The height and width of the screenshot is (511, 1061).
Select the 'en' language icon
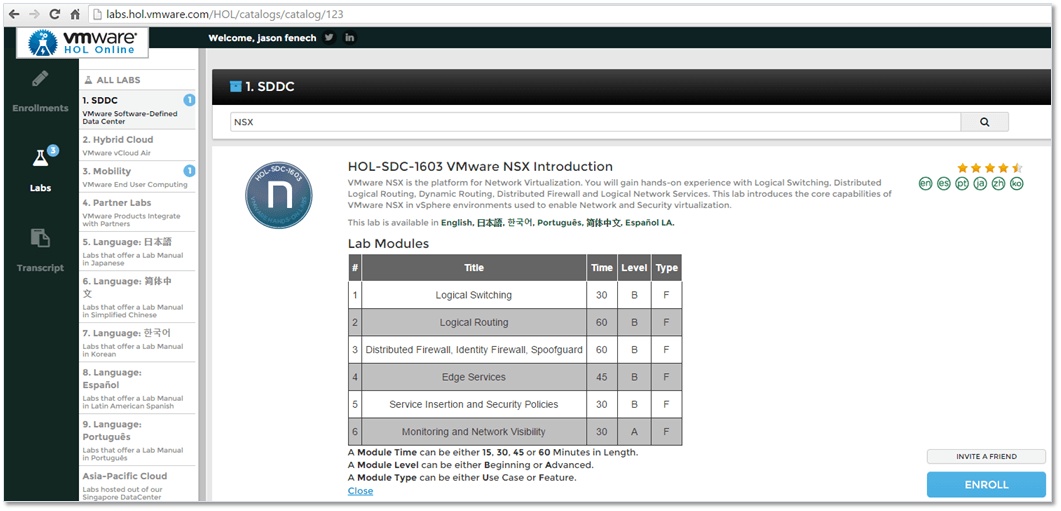click(x=925, y=183)
